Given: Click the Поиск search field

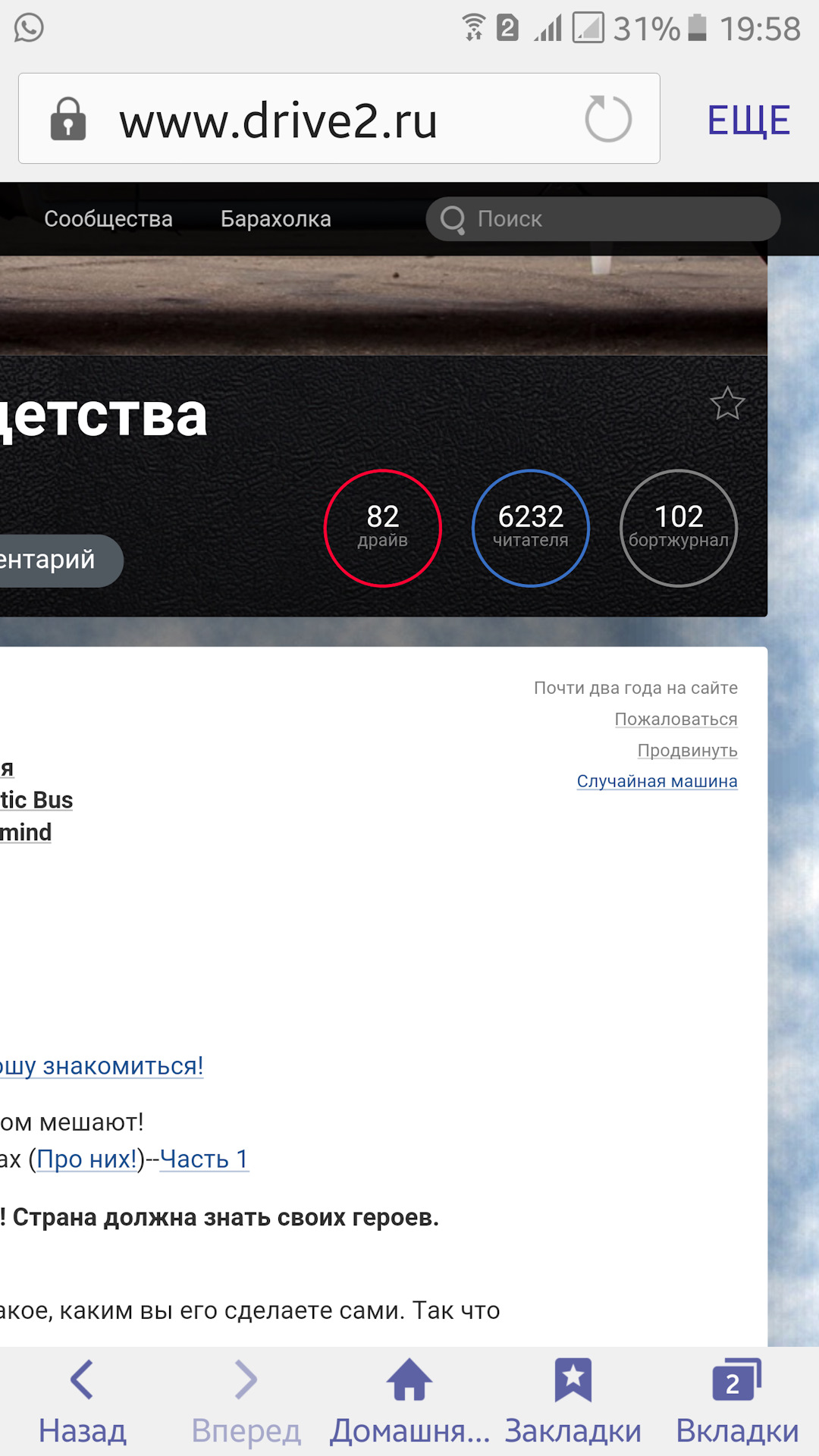Looking at the screenshot, I should pyautogui.click(x=603, y=219).
